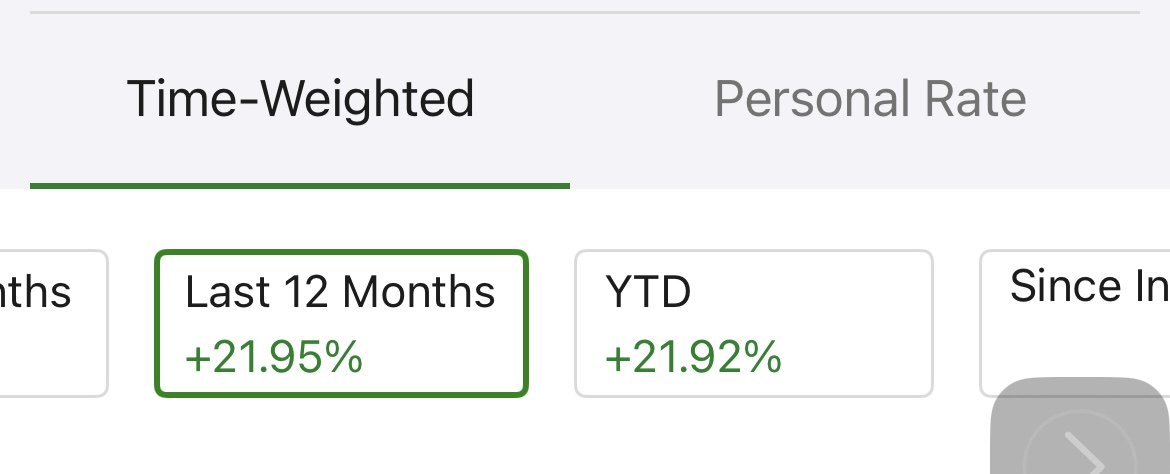Click the +21.92% YTD return value
Screen dimensions: 1170x474
(693, 357)
